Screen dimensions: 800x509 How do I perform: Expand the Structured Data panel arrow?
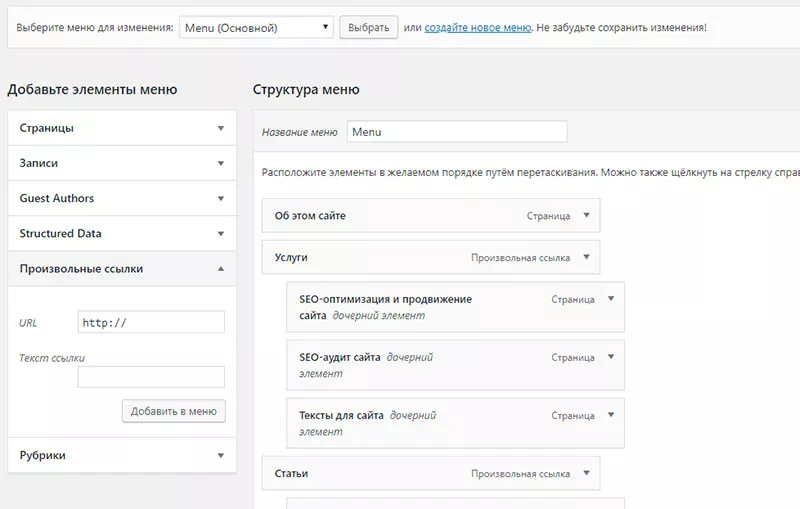pyautogui.click(x=220, y=234)
